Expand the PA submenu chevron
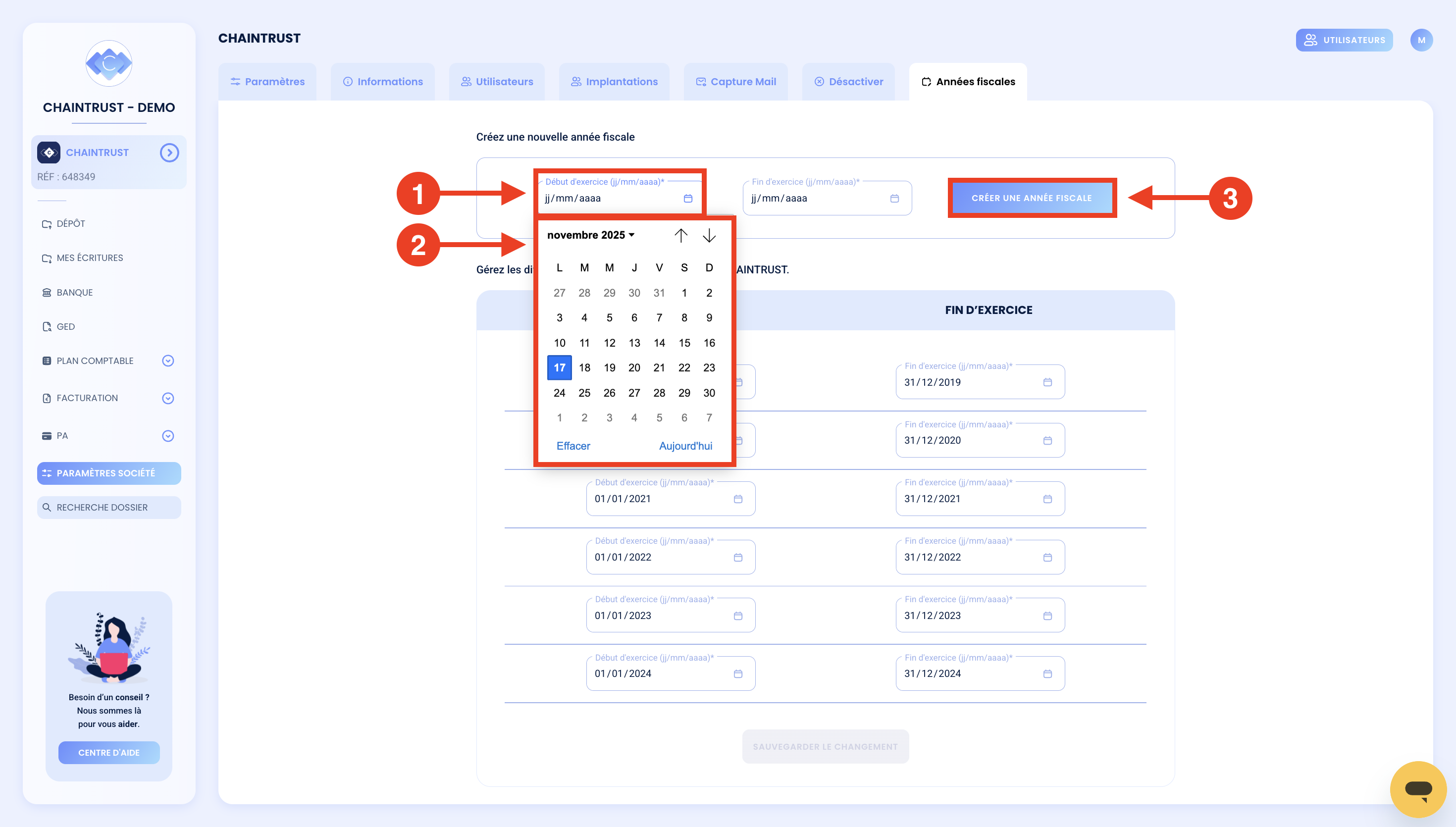 point(167,436)
